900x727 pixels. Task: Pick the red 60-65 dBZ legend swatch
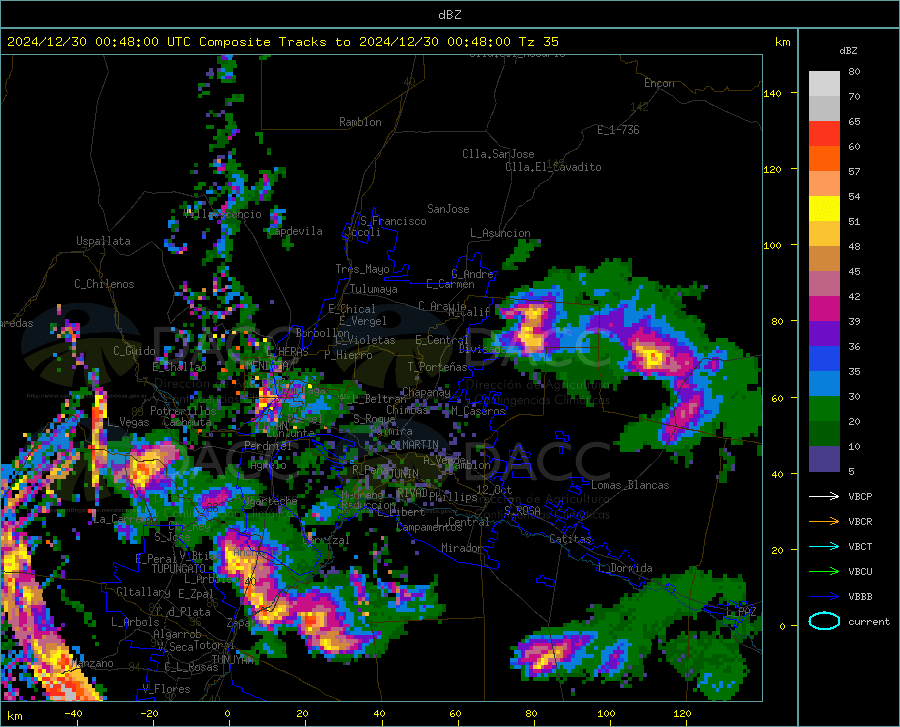824,134
